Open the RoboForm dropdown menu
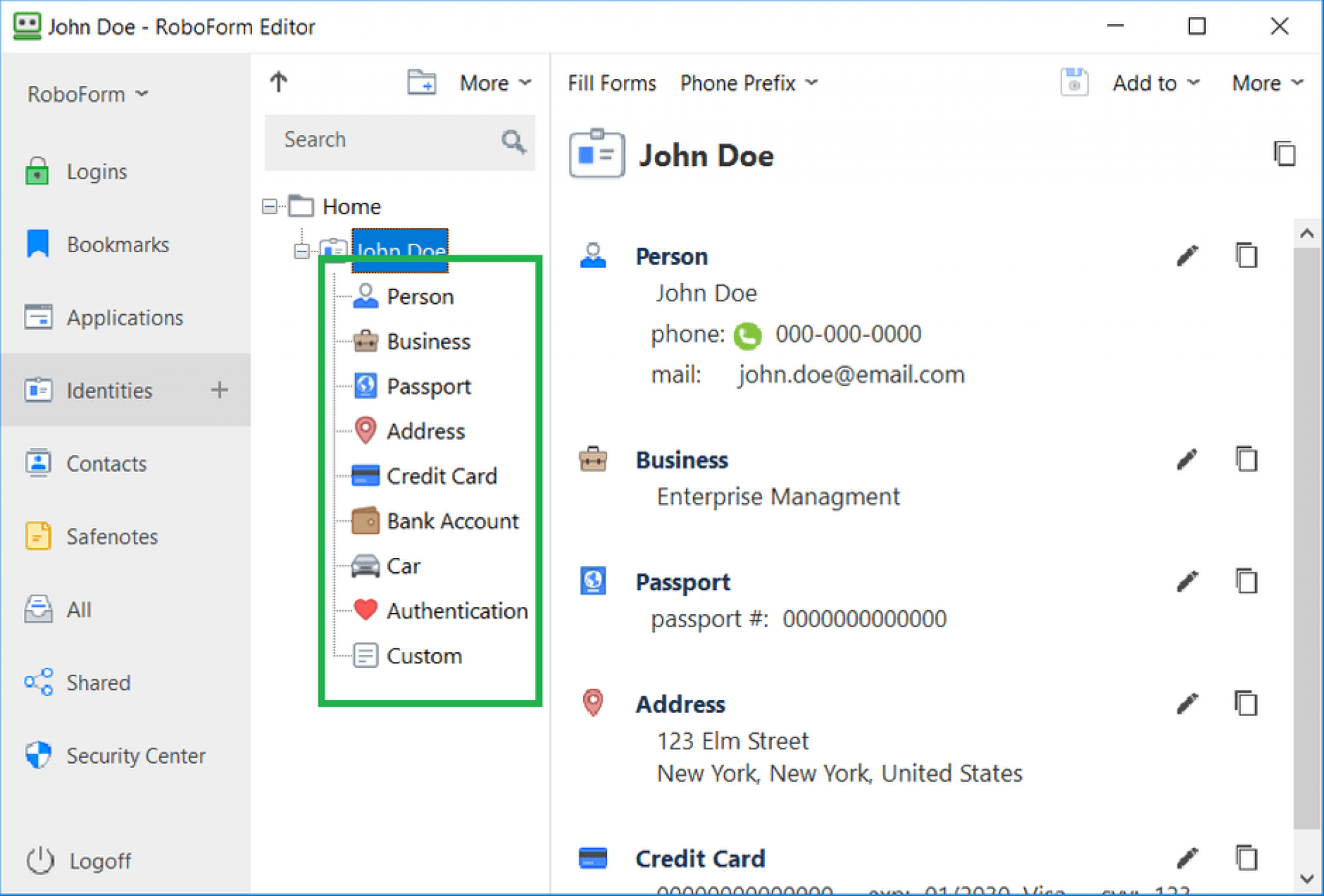 87,94
